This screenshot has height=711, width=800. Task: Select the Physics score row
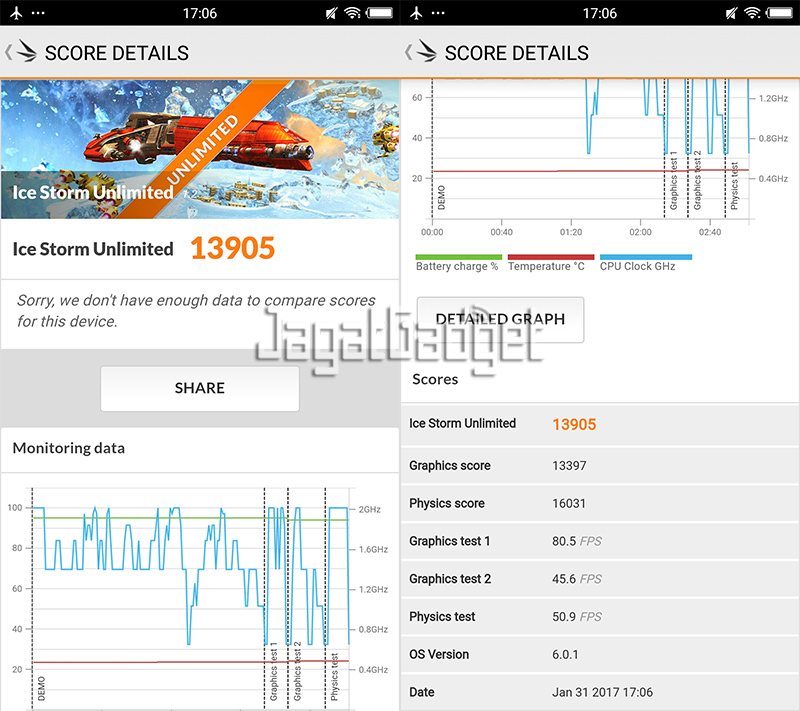coord(600,504)
